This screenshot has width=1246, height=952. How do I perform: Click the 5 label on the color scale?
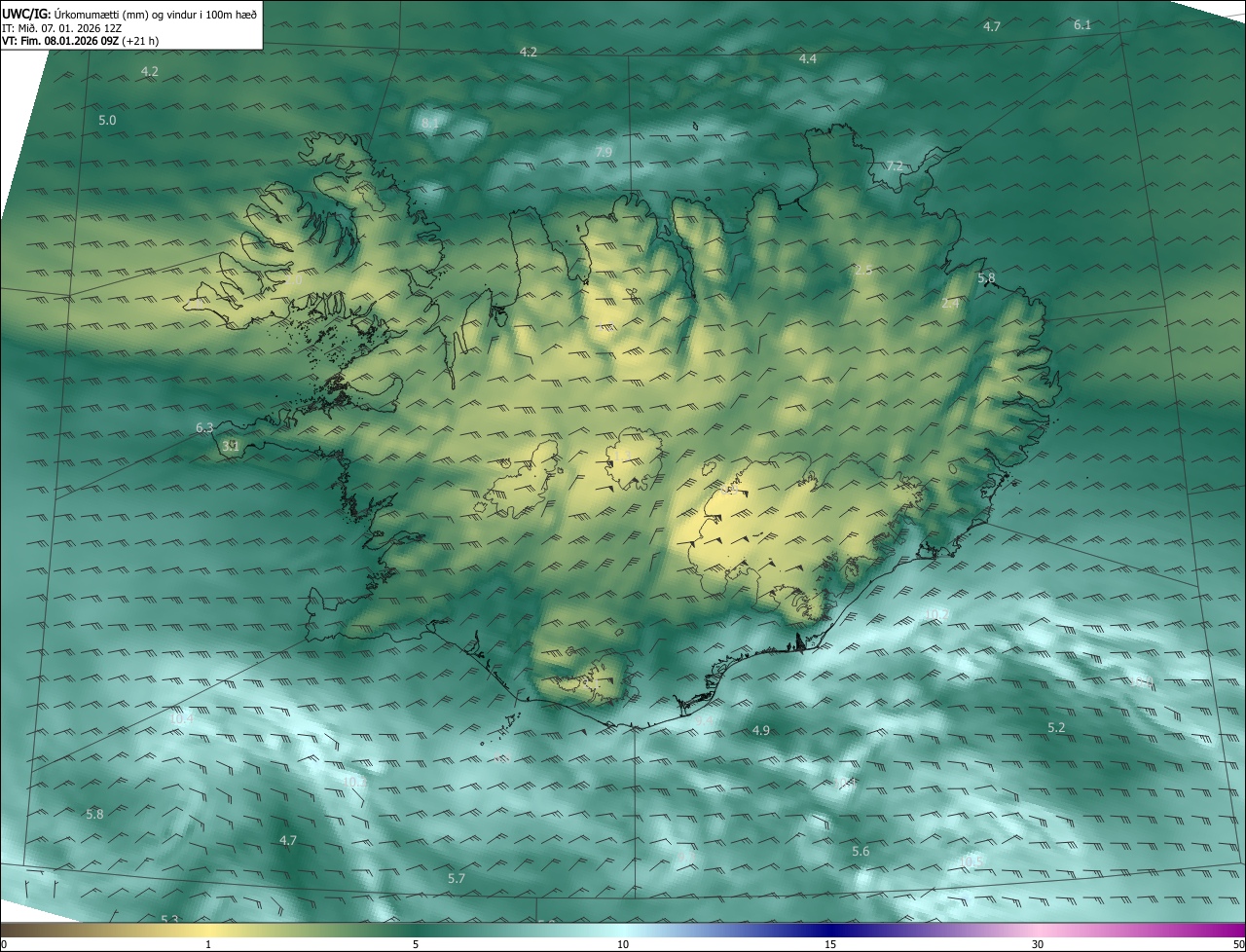point(416,944)
